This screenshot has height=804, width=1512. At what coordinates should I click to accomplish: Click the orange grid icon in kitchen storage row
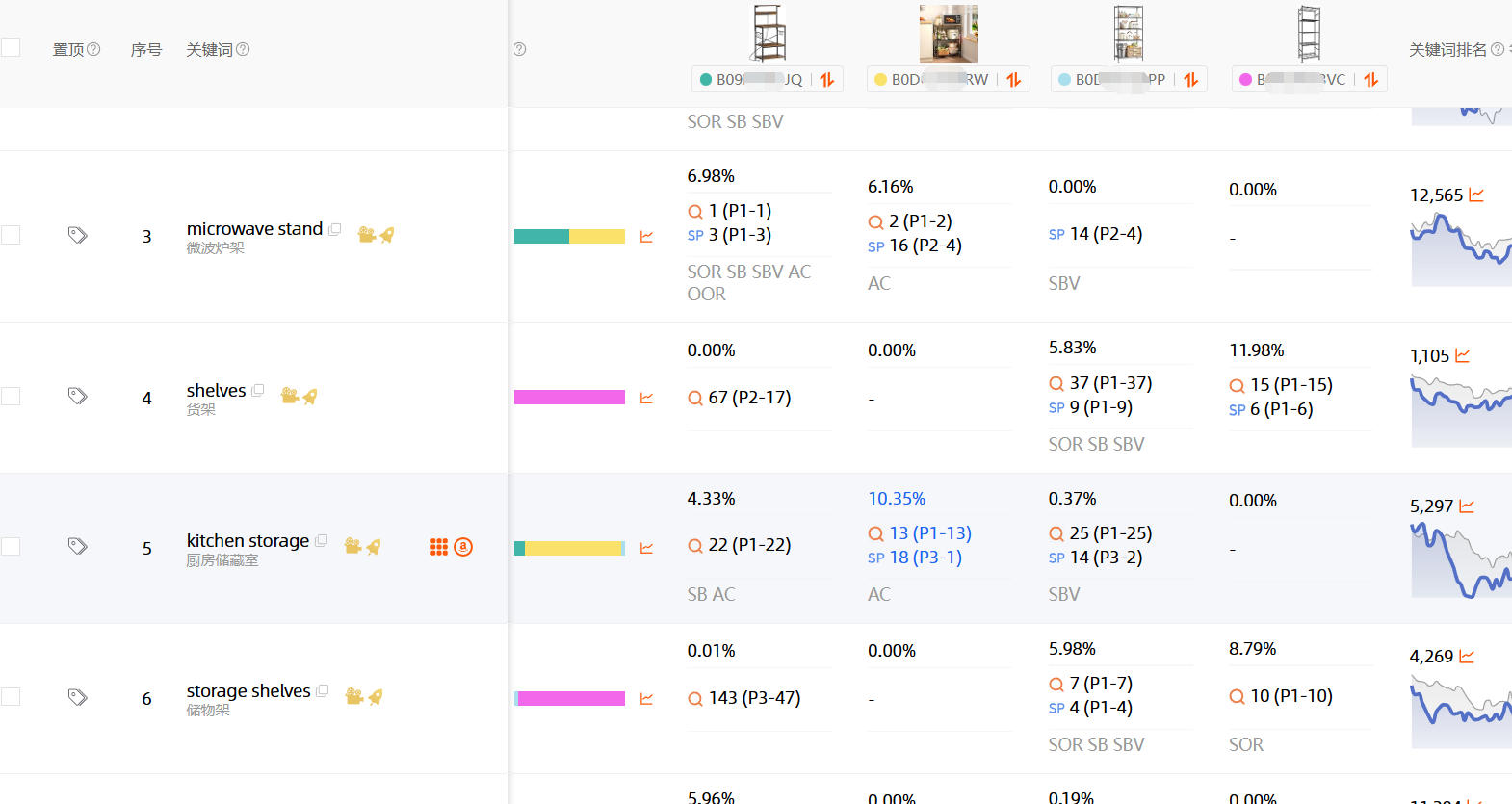click(x=439, y=547)
